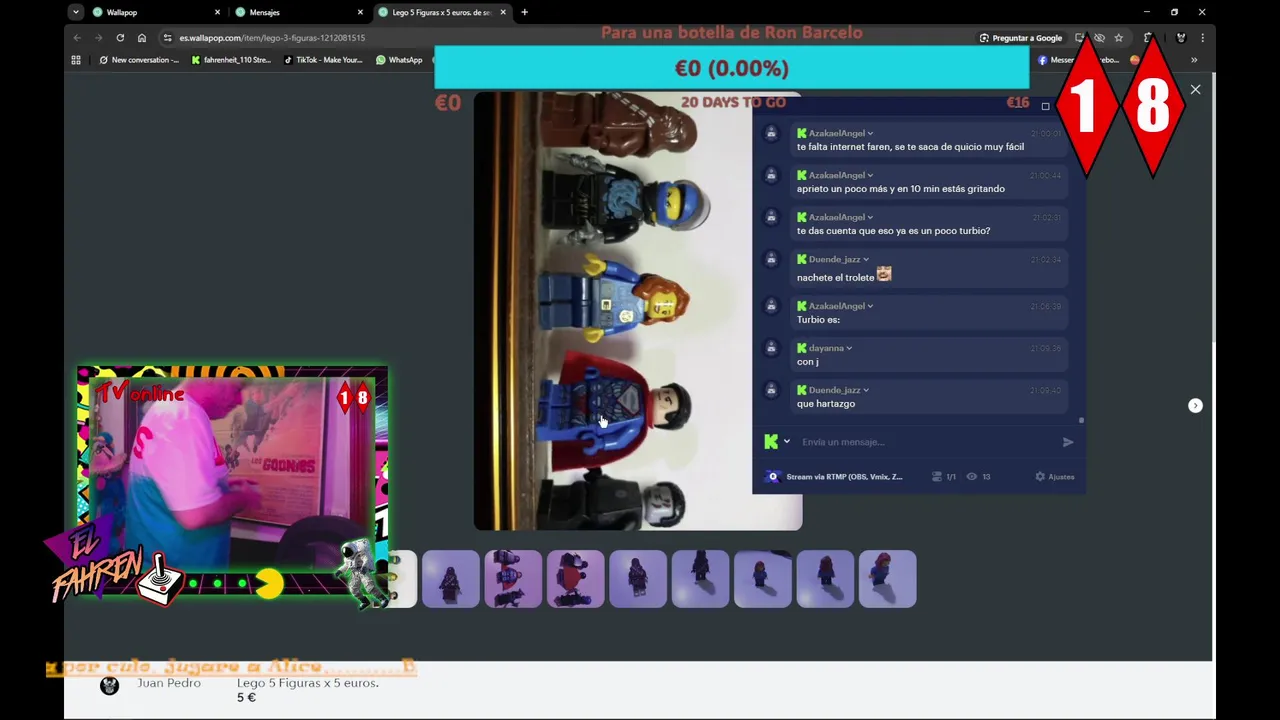Expand dayanna username menu
Screen dimensions: 1280x720
(x=849, y=348)
